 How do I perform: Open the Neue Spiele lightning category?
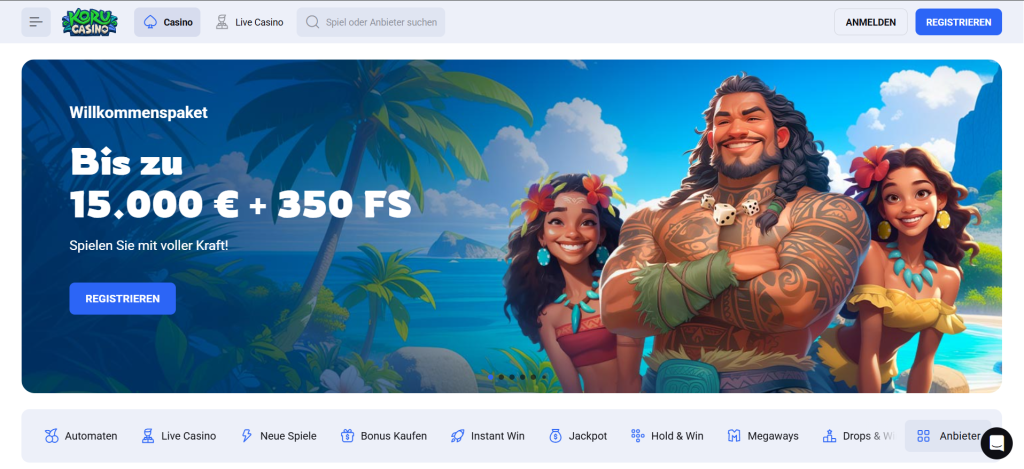pyautogui.click(x=278, y=436)
